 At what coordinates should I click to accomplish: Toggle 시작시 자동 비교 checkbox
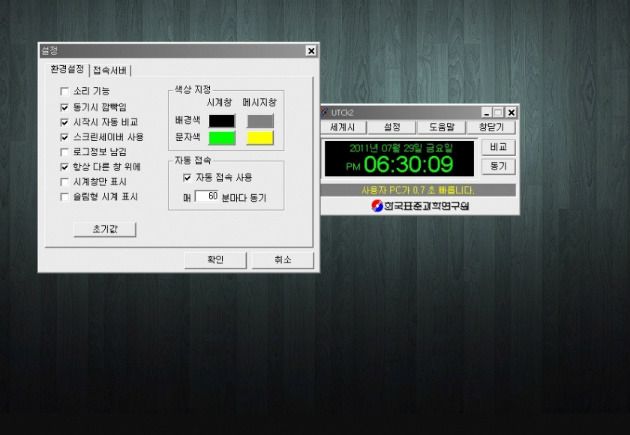point(64,122)
